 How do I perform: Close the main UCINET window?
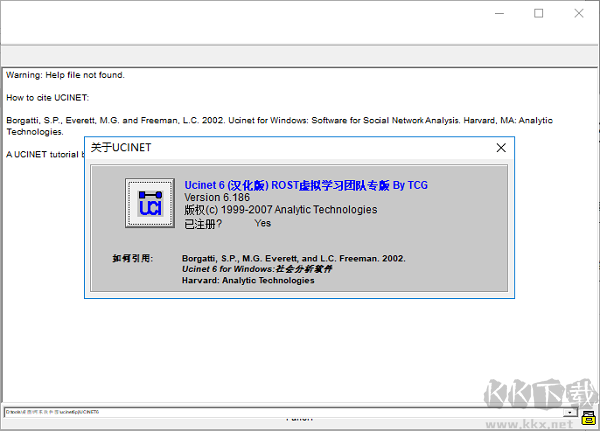(579, 13)
